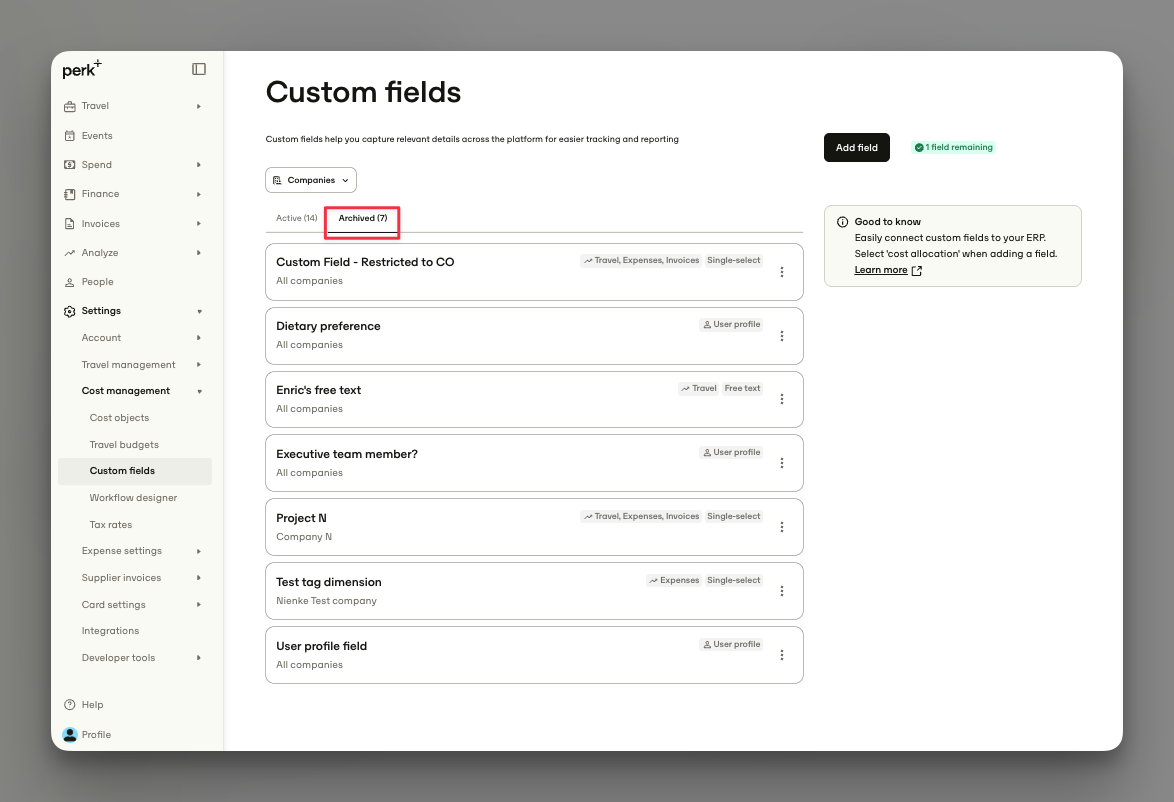Click Nienke Test company label
The image size is (1174, 802).
click(x=326, y=601)
